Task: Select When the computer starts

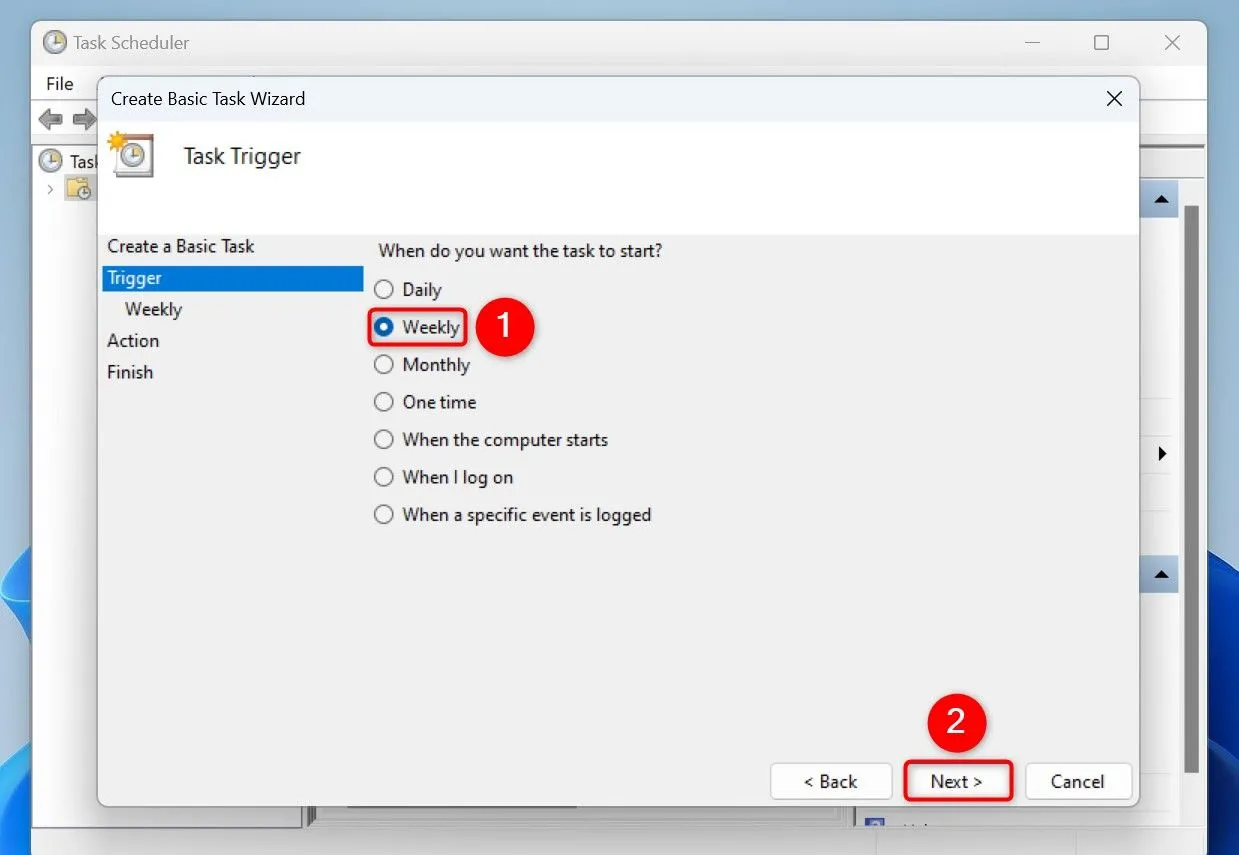Action: (384, 440)
